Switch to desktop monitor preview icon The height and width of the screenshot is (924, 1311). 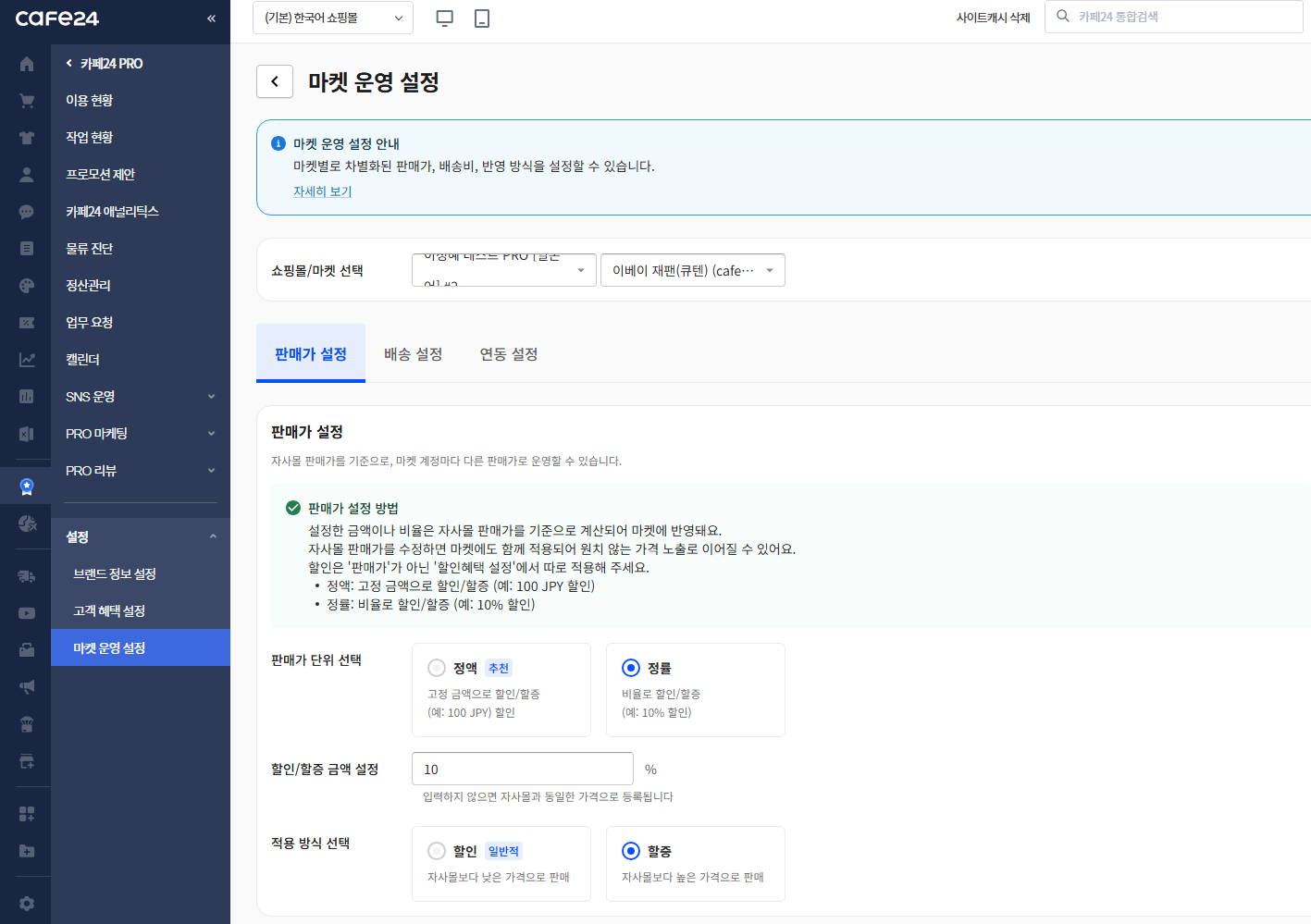445,18
